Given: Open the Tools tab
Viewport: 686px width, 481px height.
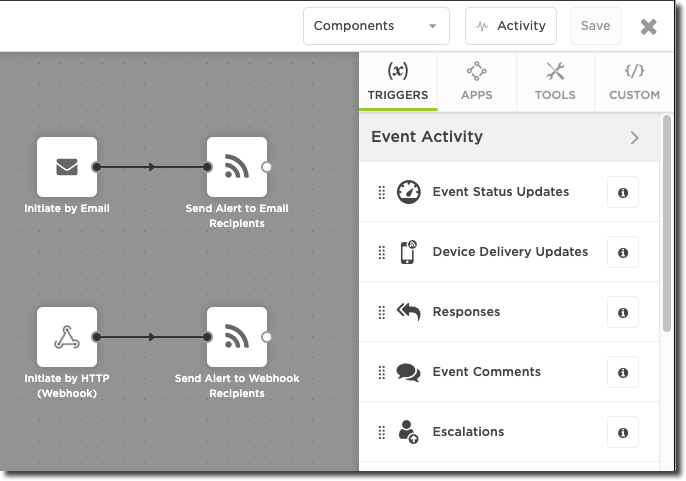Looking at the screenshot, I should tap(555, 81).
